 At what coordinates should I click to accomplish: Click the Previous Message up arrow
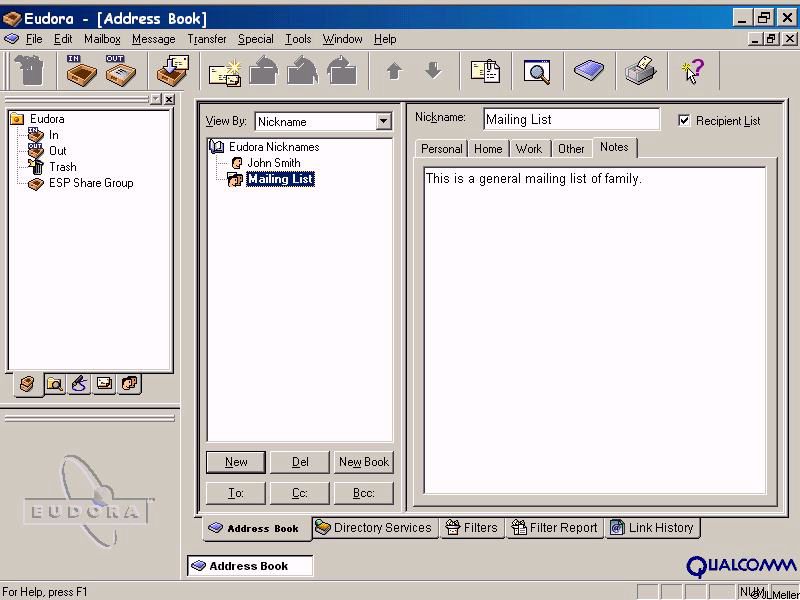(394, 71)
